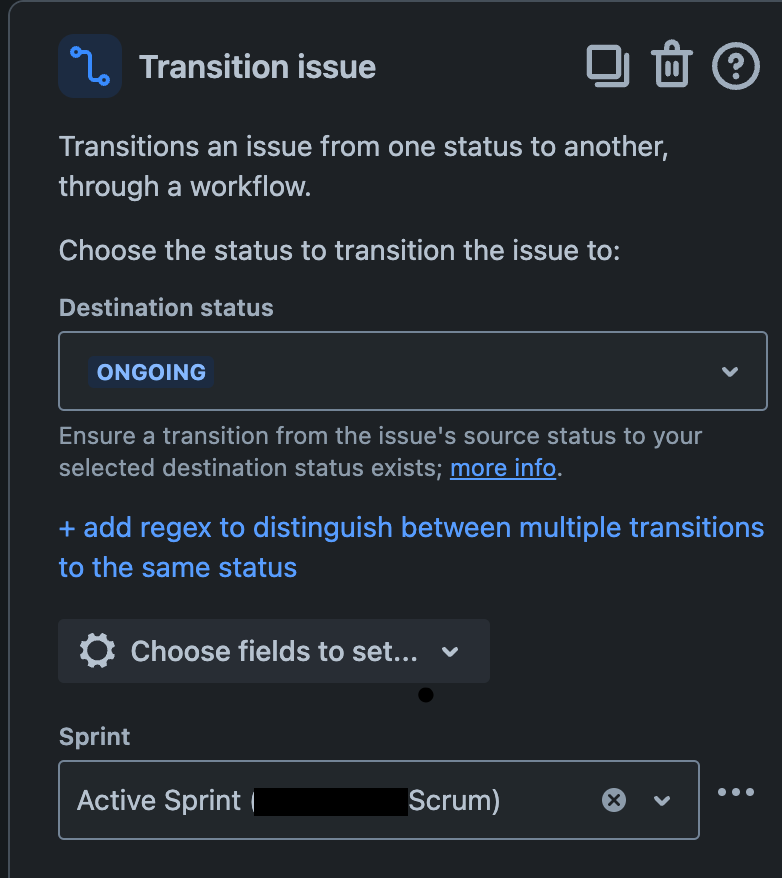Follow the more info link
This screenshot has width=782, height=878.
502,467
